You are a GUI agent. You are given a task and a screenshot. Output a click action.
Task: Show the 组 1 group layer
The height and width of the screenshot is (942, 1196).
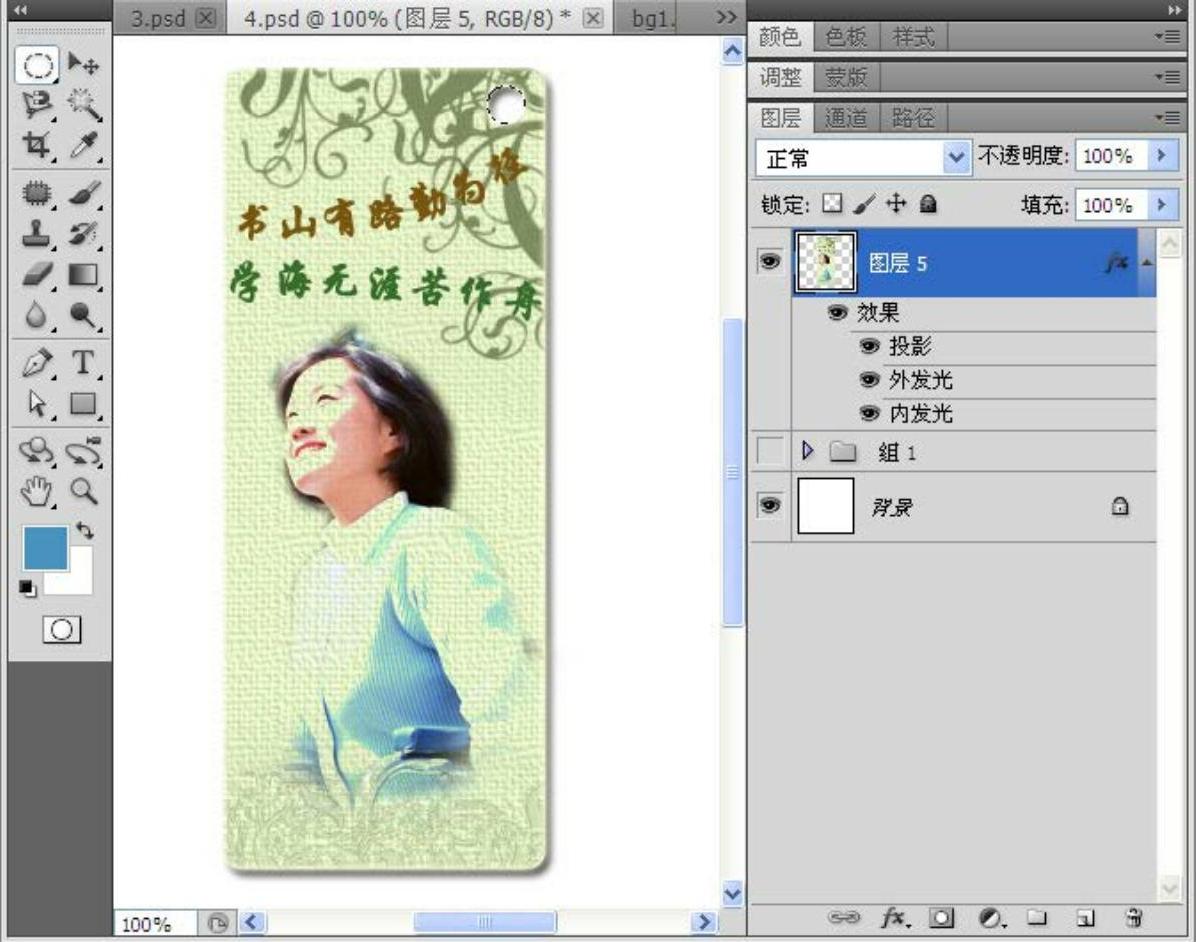click(x=769, y=452)
